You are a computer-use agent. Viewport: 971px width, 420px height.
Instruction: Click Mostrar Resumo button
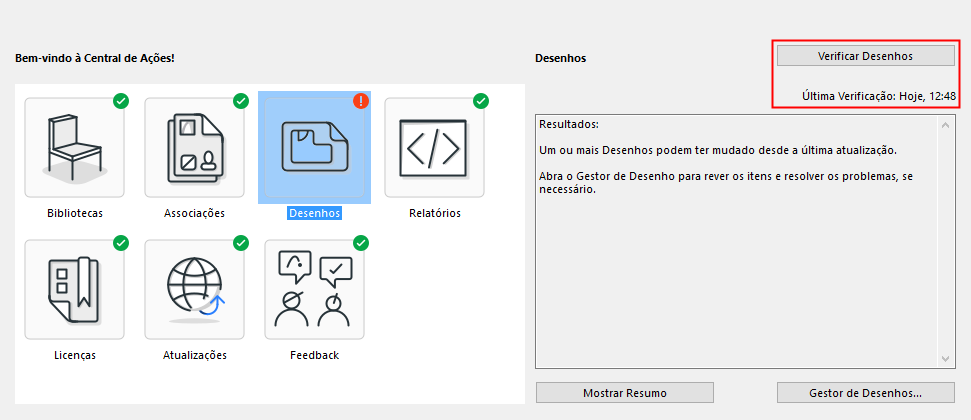[625, 393]
